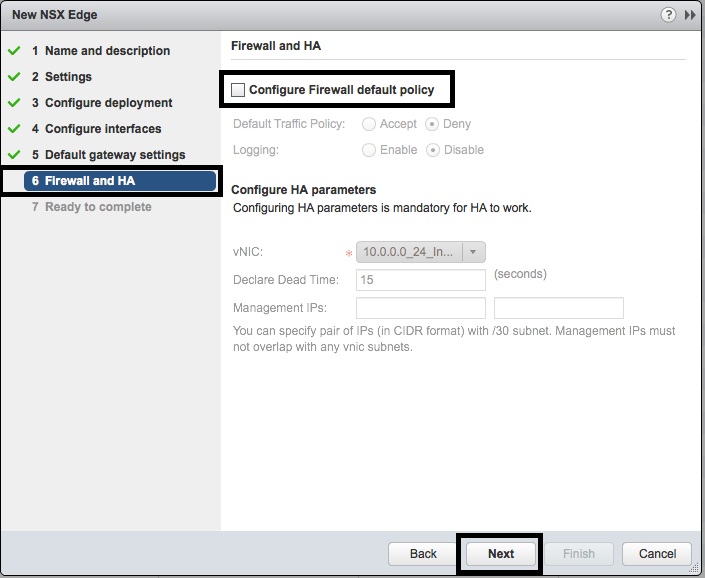Enable Configure Firewall default policy checkbox
This screenshot has height=578, width=705.
pos(238,90)
